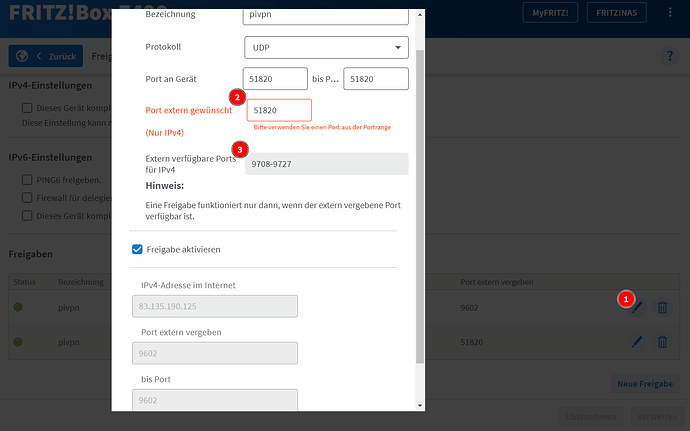Enable the PING6 freigeben checkbox
Image resolution: width=690 pixels, height=431 pixels.
coord(28,180)
